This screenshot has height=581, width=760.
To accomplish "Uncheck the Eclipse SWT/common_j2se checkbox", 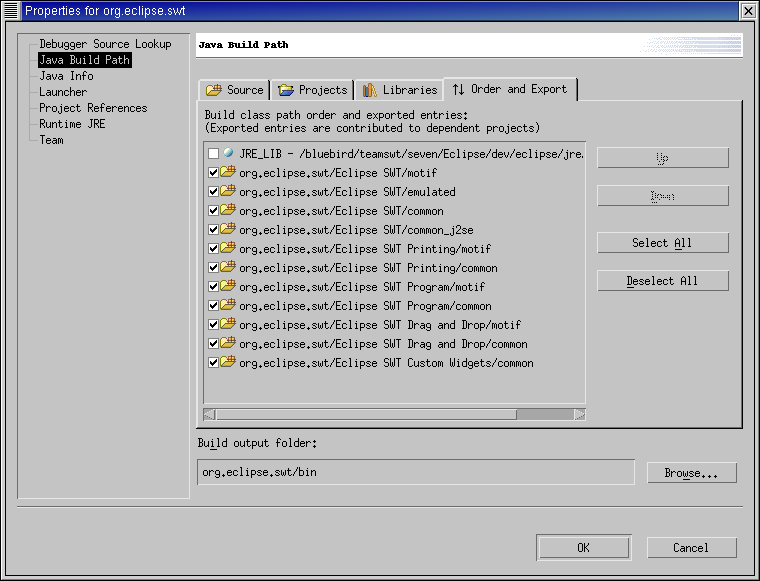I will (x=213, y=229).
